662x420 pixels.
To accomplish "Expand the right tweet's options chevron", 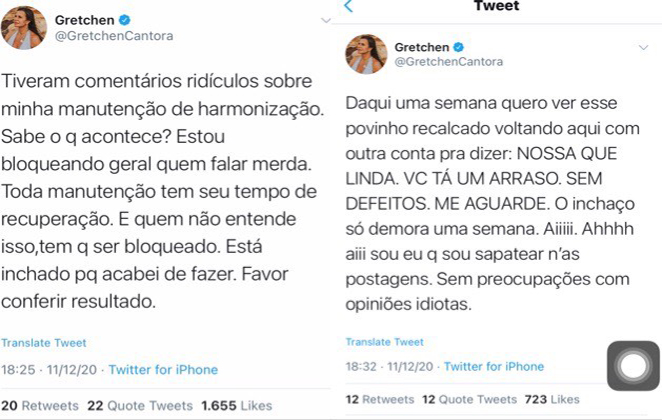I will click(647, 47).
